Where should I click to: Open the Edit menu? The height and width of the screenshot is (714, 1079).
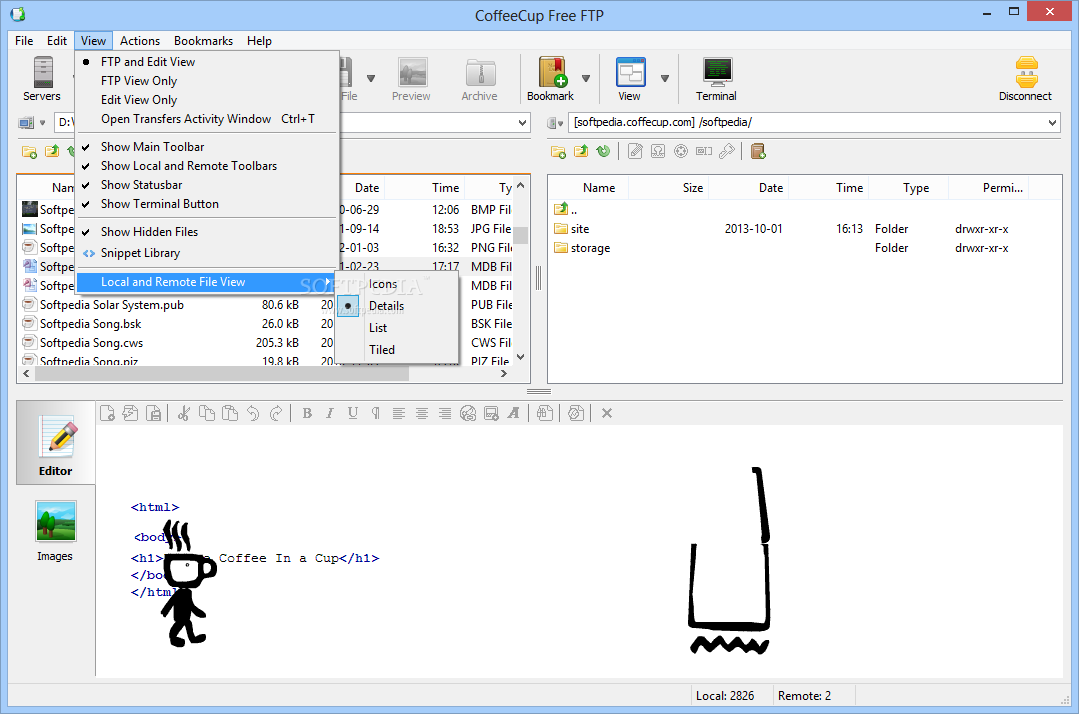tap(56, 41)
